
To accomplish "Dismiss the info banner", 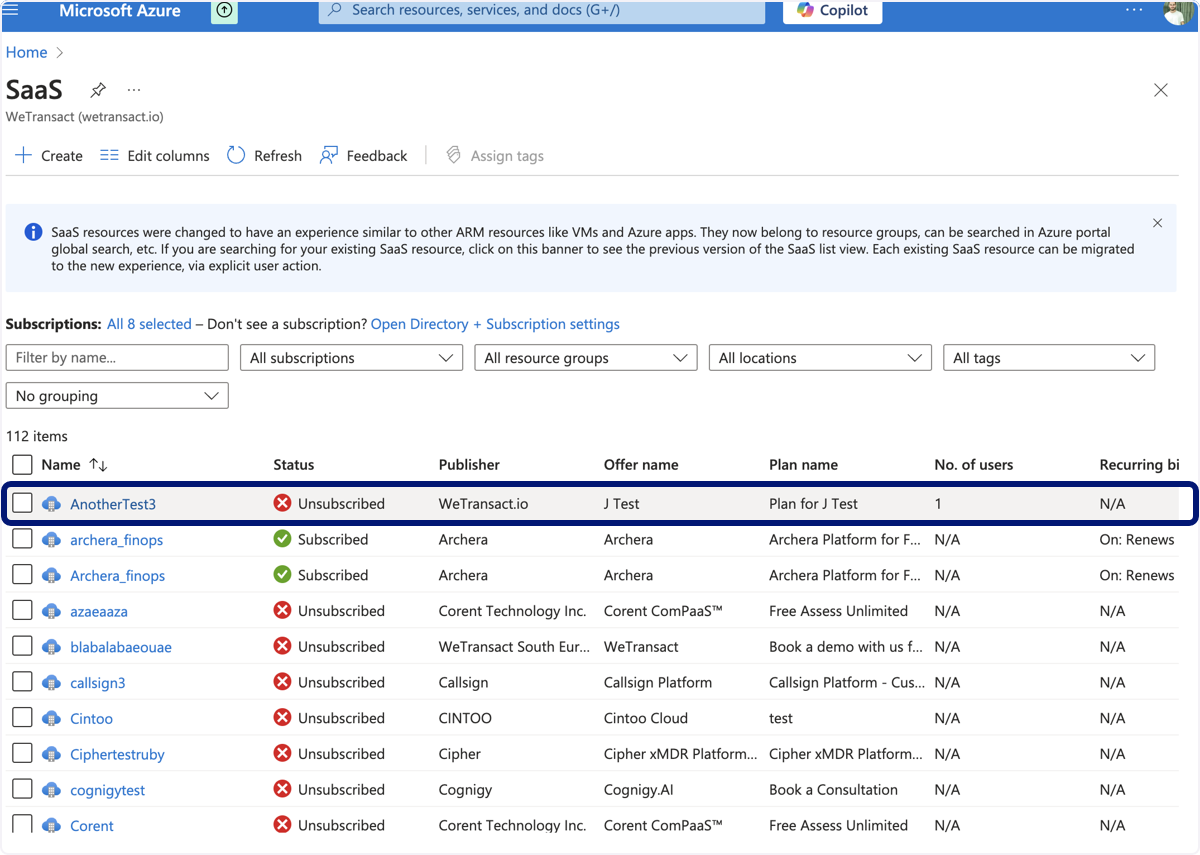I will coord(1157,223).
